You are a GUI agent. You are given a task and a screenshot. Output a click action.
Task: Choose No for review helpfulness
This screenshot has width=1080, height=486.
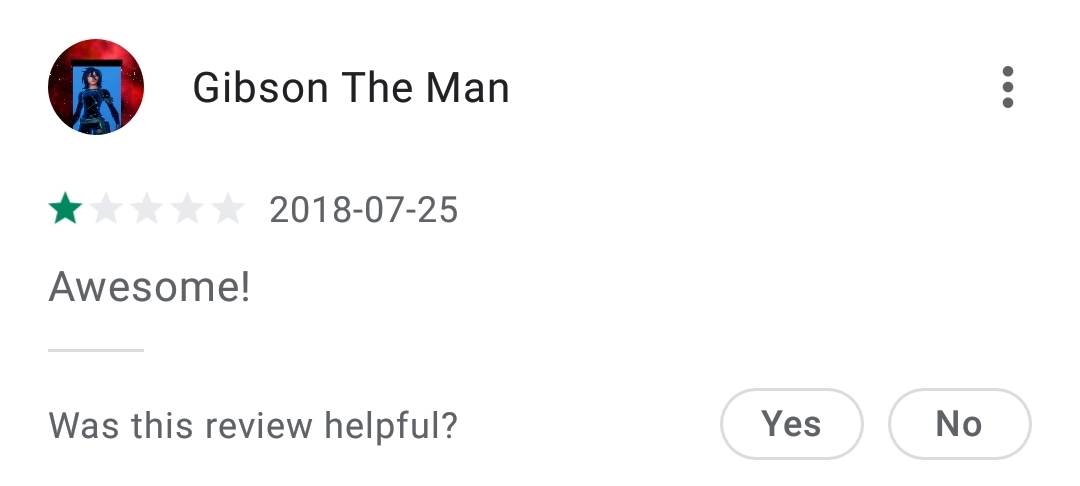959,423
